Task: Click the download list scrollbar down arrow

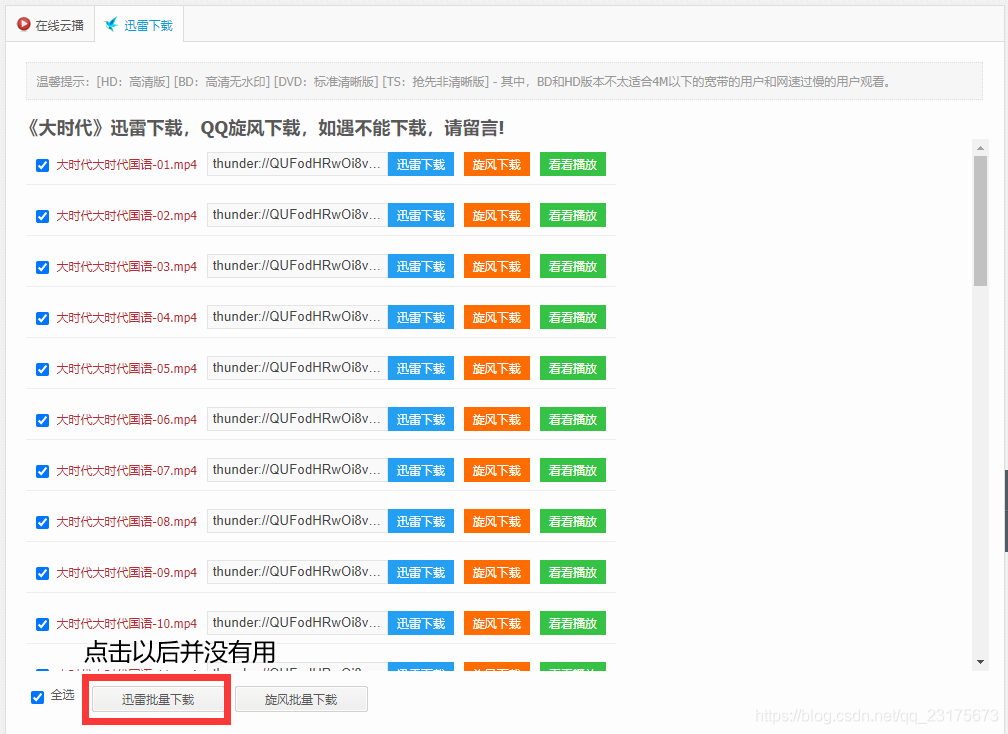Action: 980,662
